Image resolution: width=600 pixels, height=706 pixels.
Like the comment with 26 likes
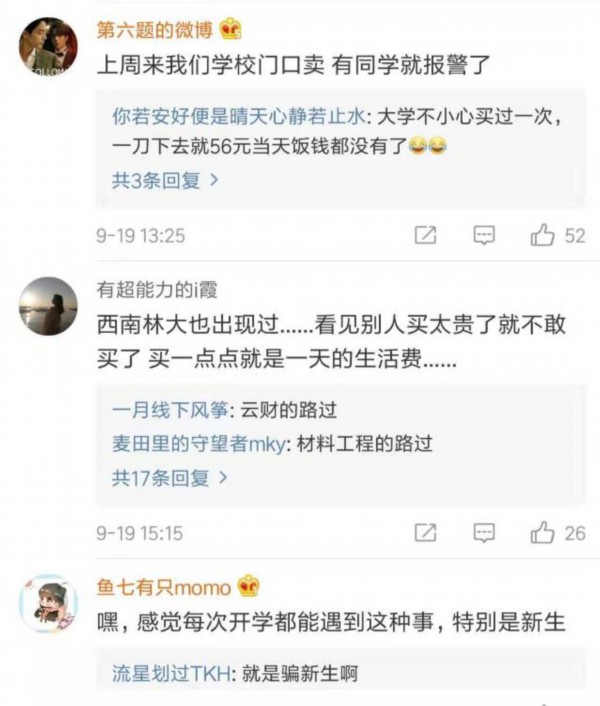[543, 532]
